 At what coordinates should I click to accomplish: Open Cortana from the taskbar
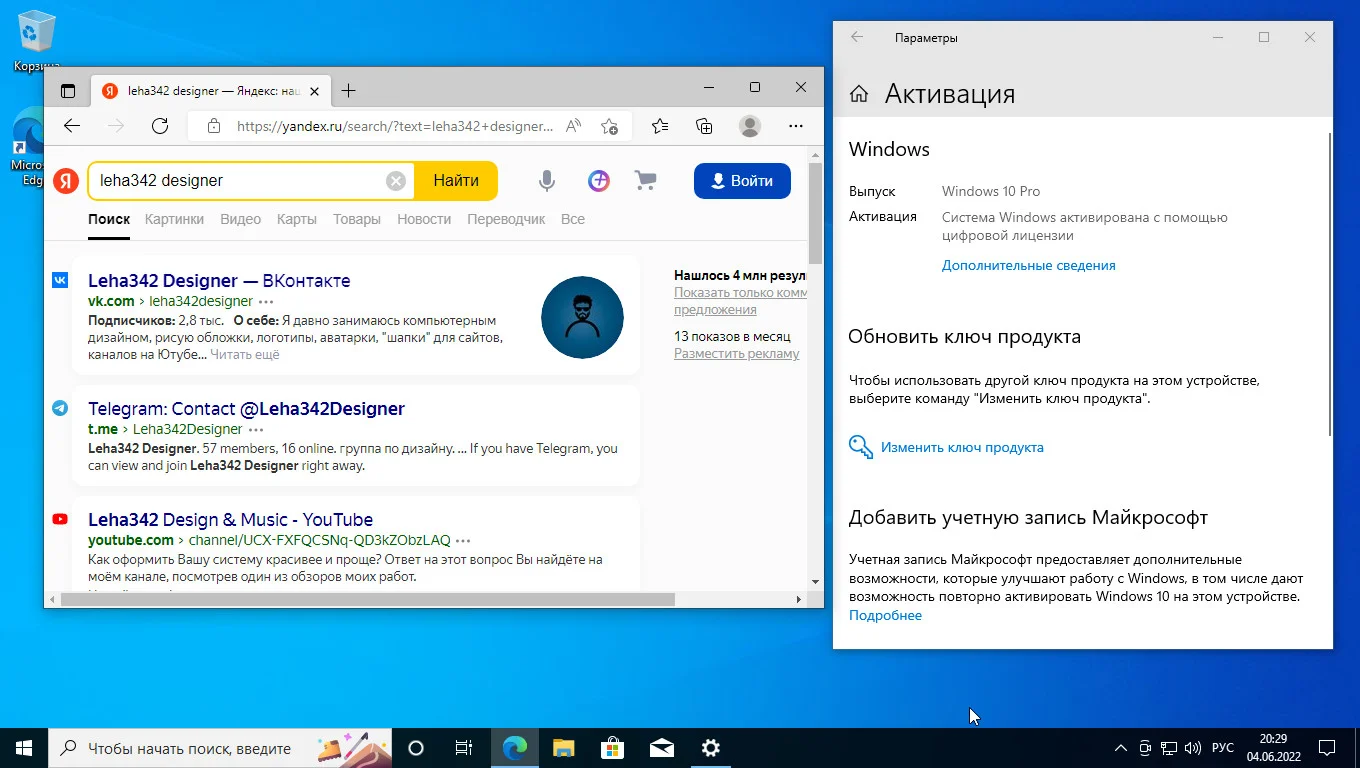coord(416,748)
